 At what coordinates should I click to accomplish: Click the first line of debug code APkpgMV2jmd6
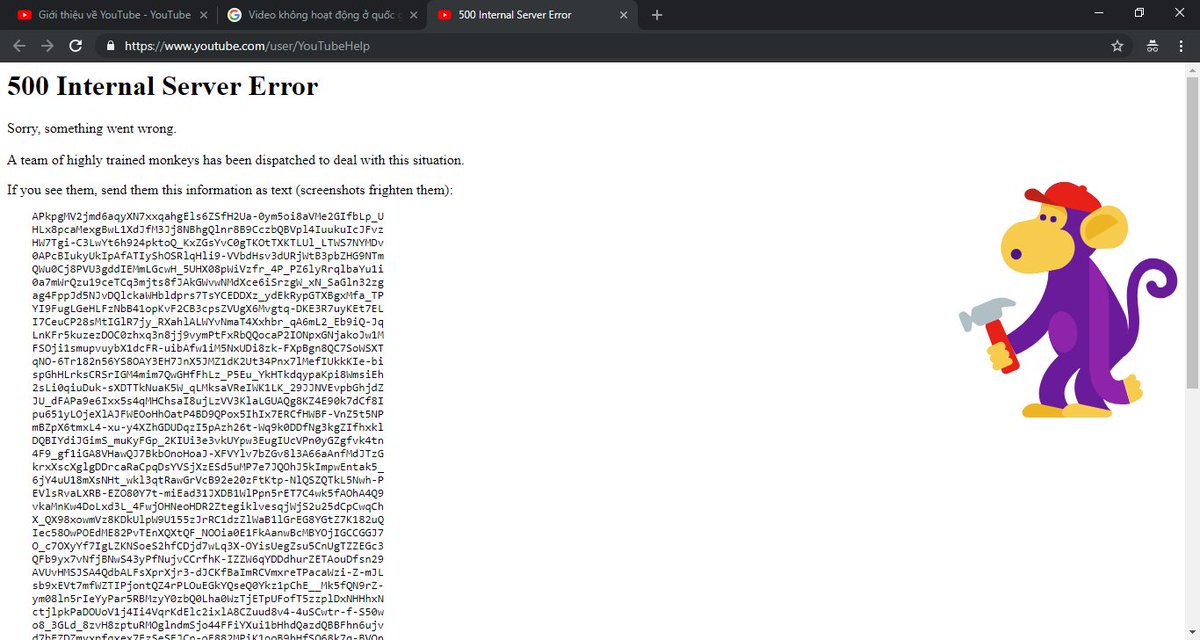tap(208, 216)
